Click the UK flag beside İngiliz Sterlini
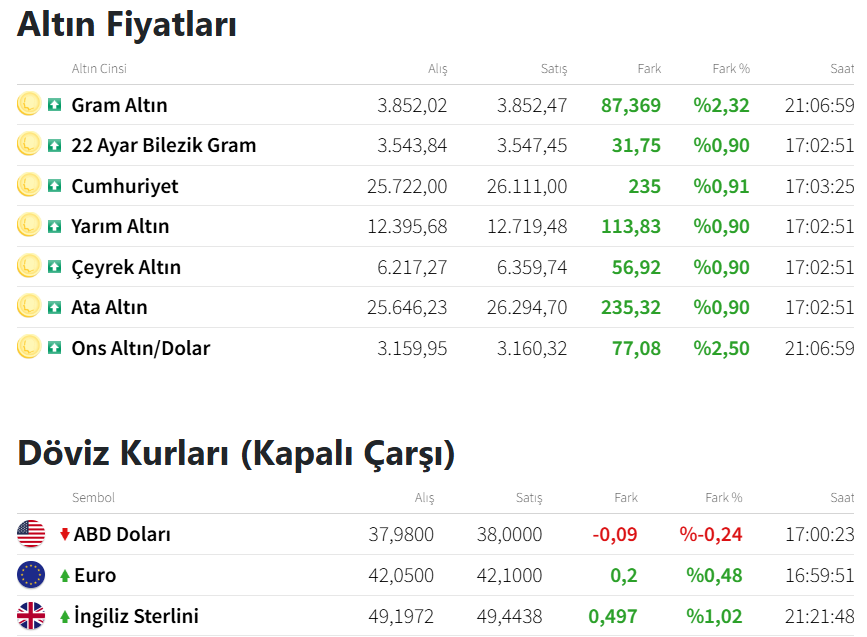The height and width of the screenshot is (637, 867). 31,616
